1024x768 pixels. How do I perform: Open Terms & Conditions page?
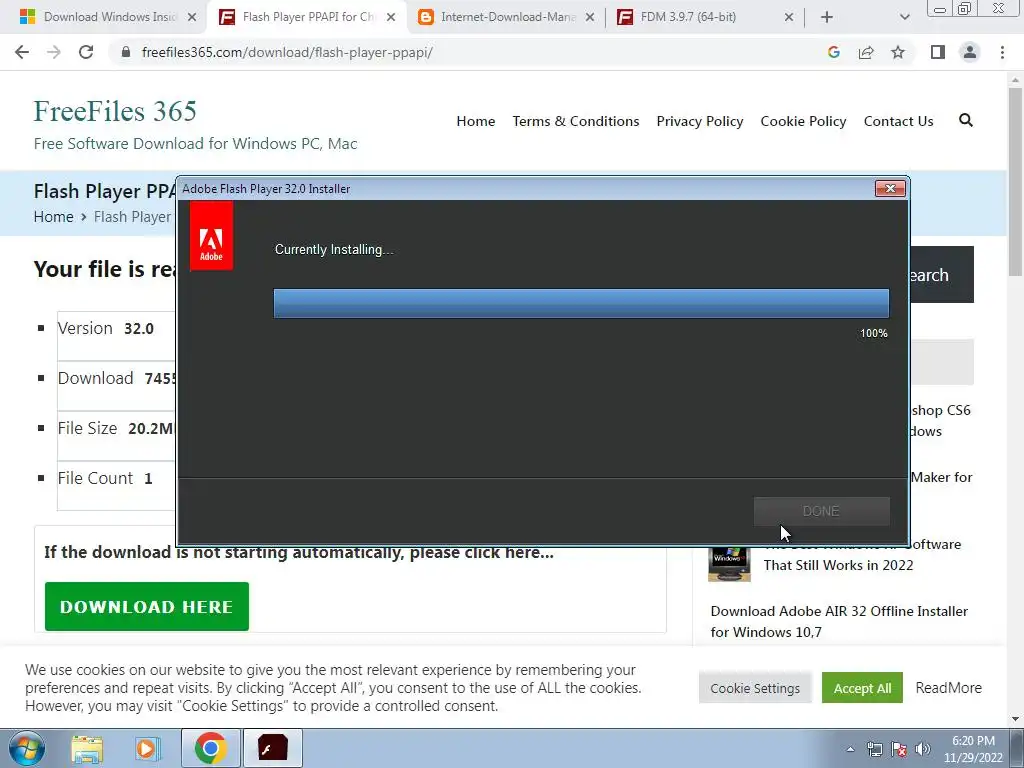(x=575, y=121)
